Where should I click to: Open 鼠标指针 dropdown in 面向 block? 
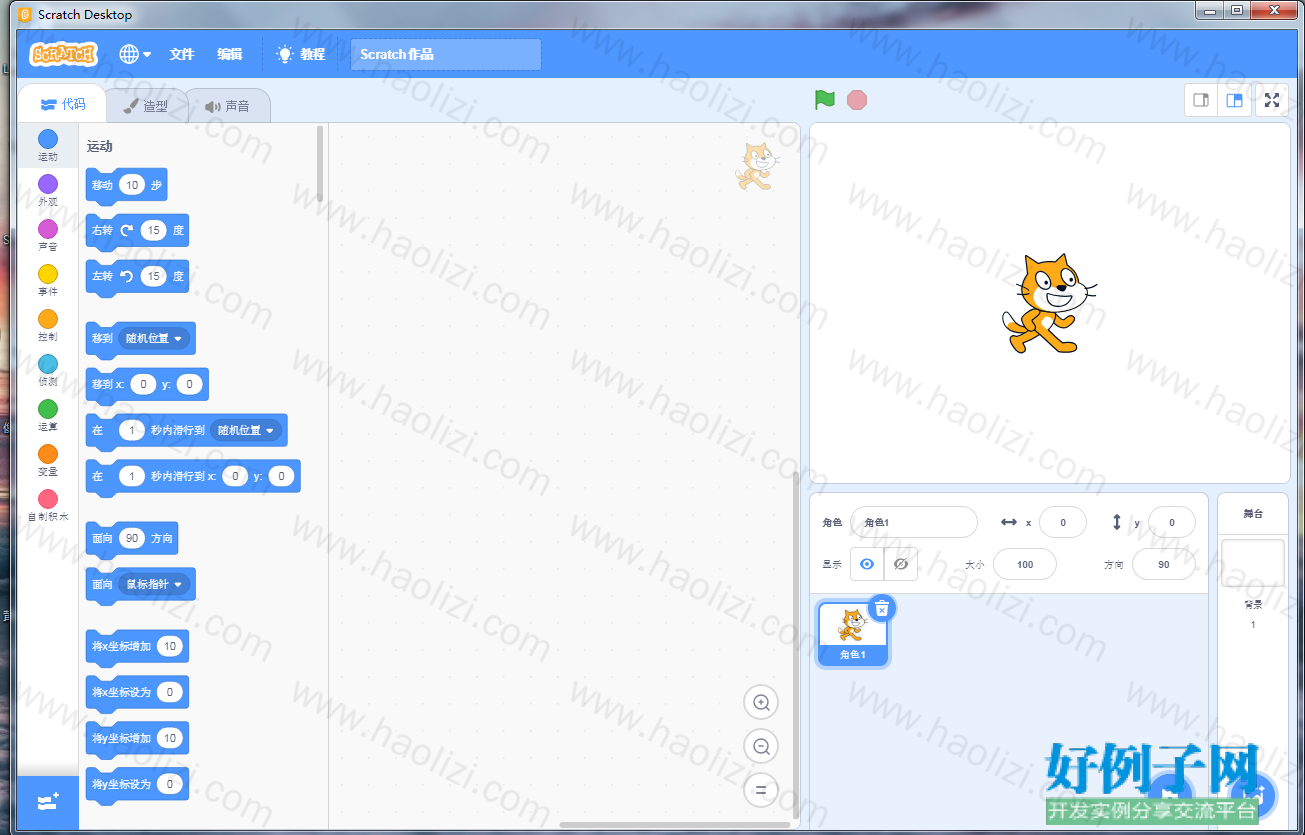pyautogui.click(x=153, y=584)
